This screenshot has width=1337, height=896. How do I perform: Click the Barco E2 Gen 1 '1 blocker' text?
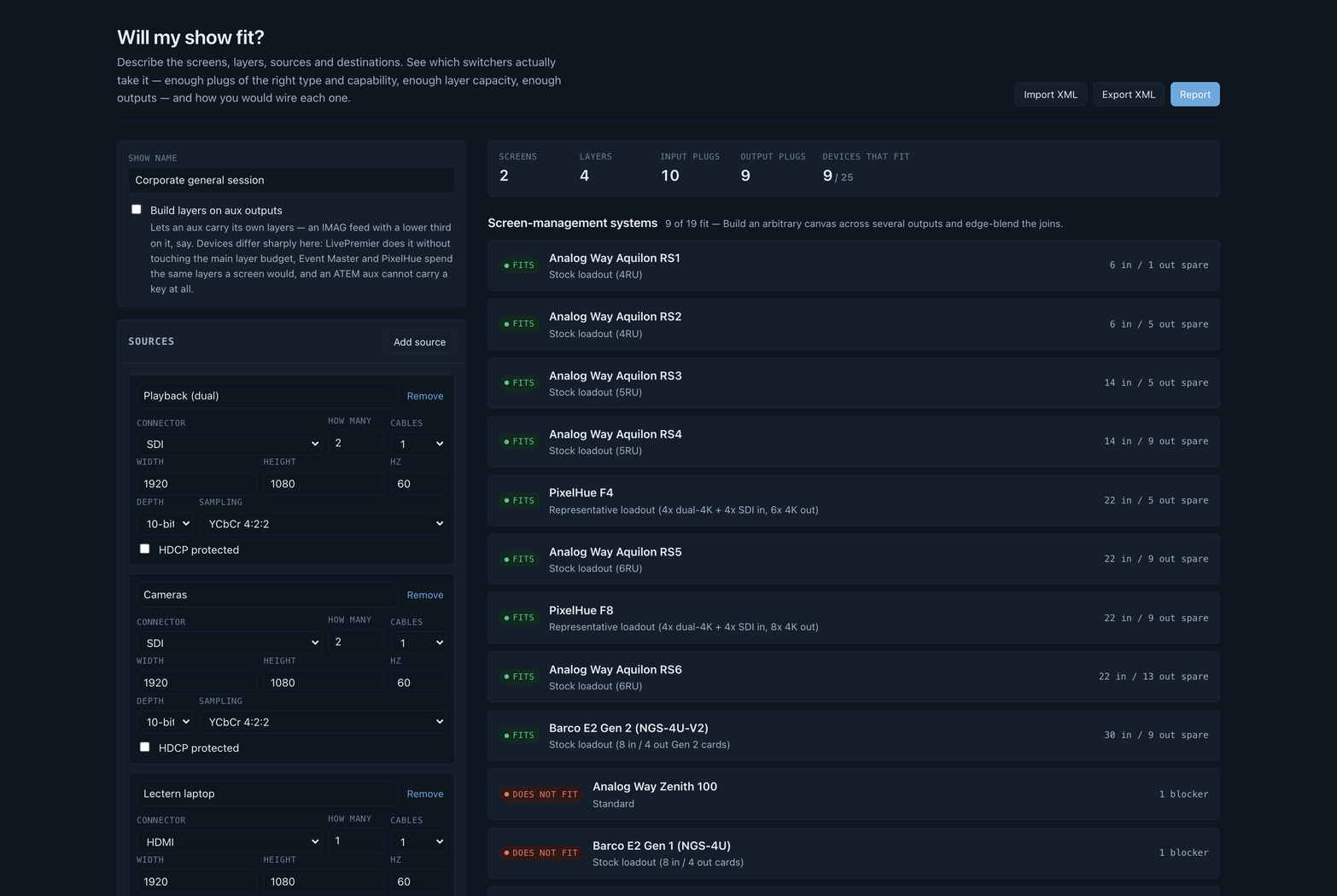[1183, 852]
